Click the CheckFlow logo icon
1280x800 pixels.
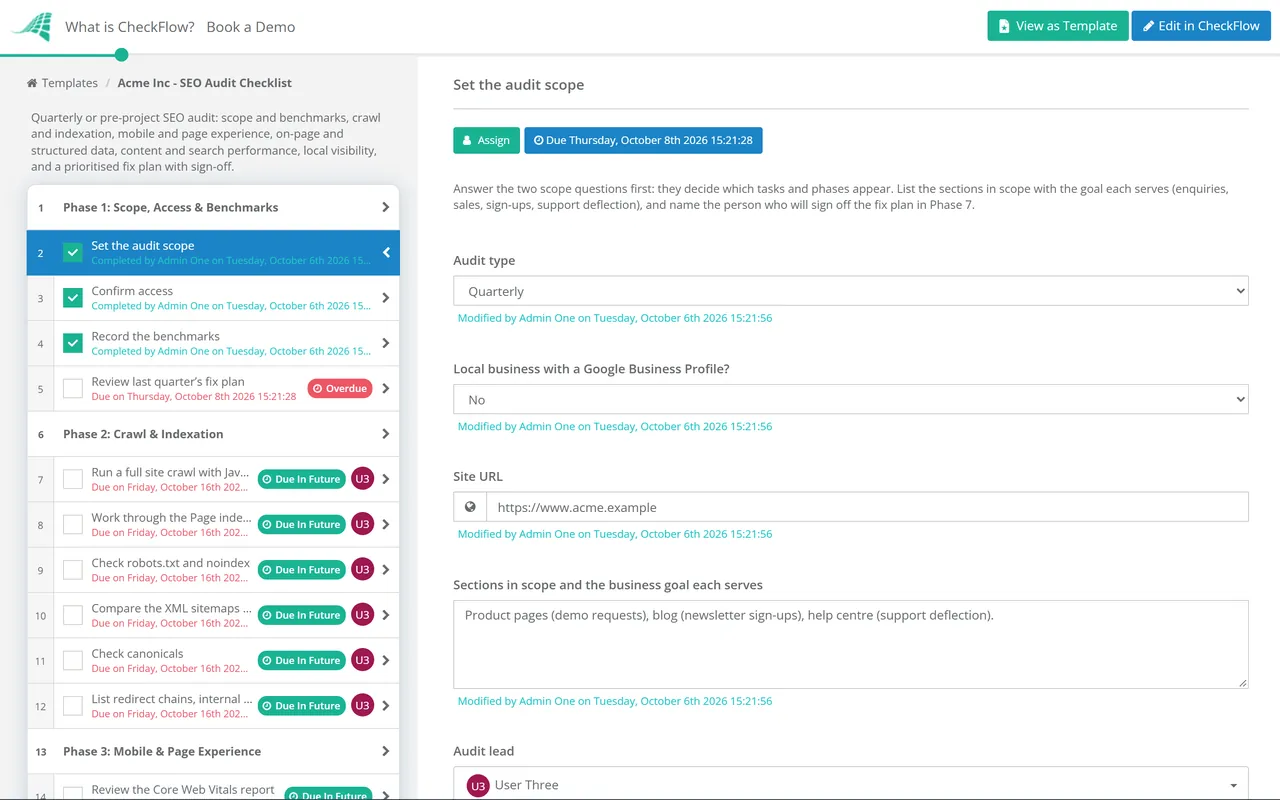point(32,27)
